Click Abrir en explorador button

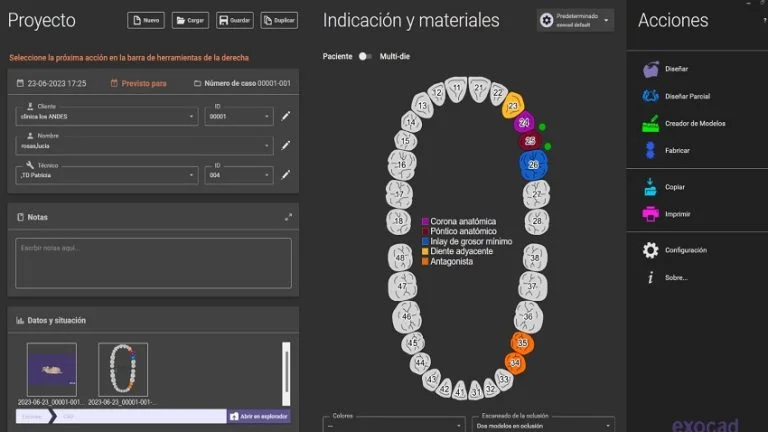click(259, 416)
